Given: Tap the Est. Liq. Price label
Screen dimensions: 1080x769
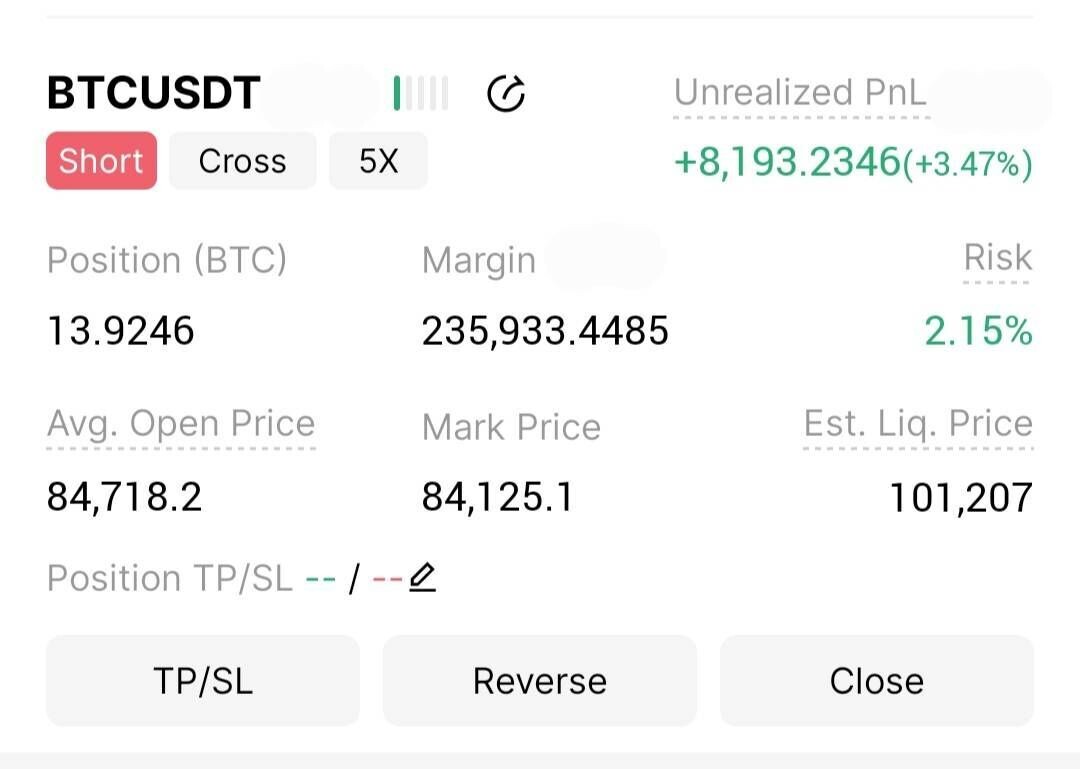Looking at the screenshot, I should [x=917, y=424].
